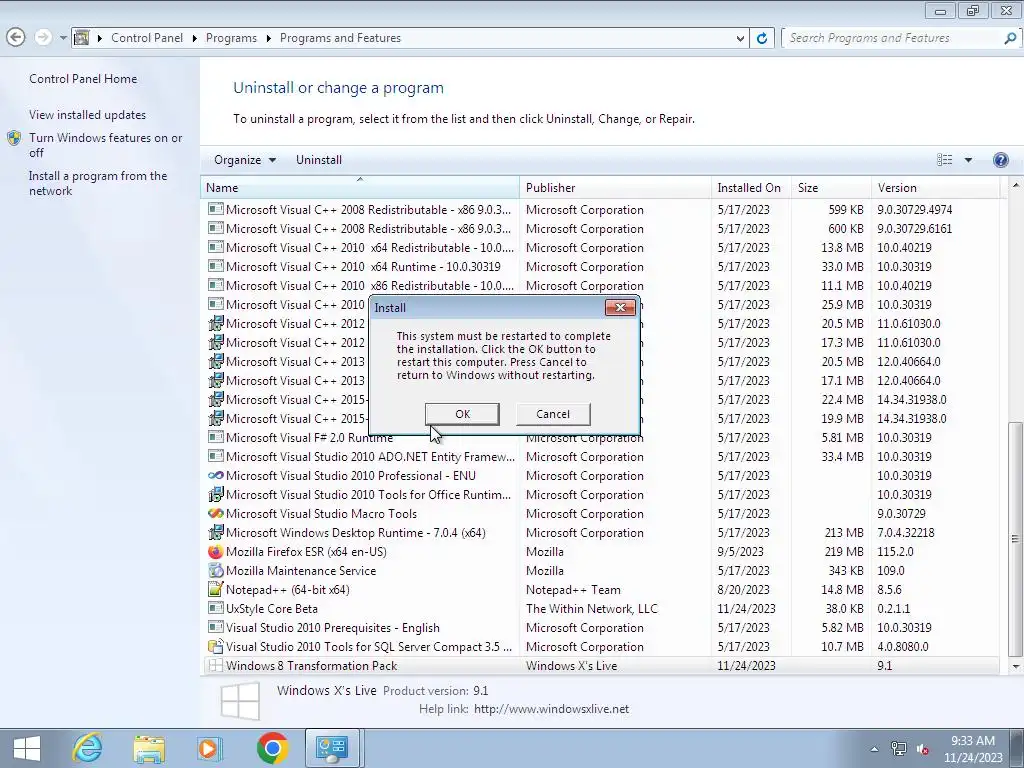Expand address bar history dropdown

click(740, 38)
